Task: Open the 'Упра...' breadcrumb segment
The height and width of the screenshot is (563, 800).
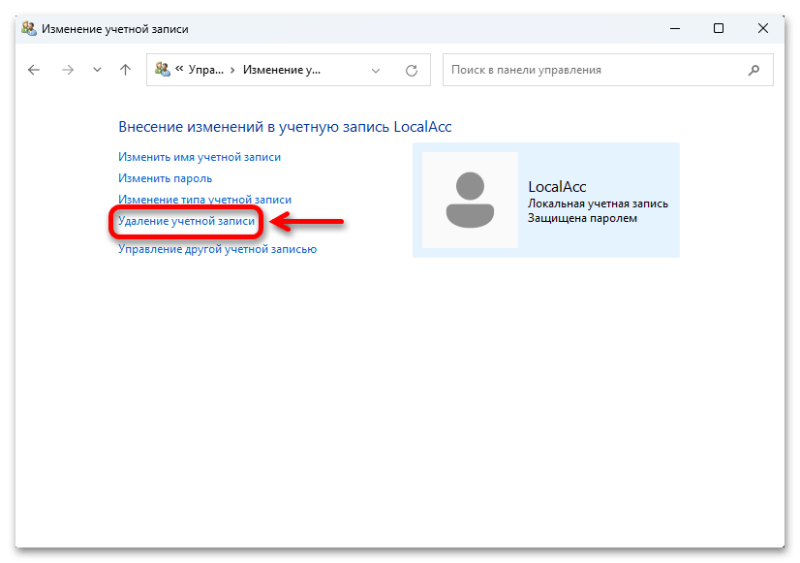Action: point(206,70)
